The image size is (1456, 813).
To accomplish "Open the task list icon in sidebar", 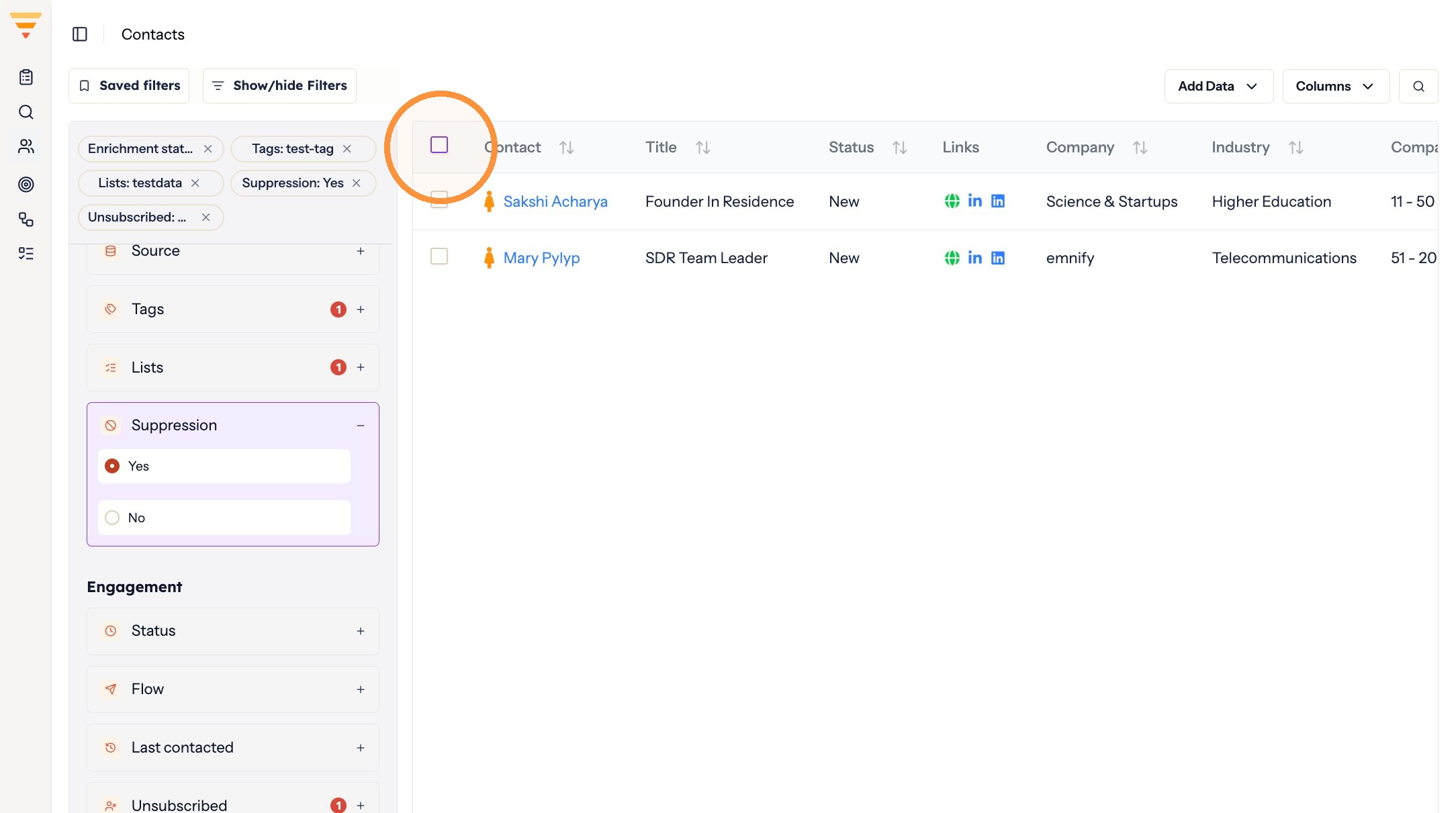I will (x=26, y=253).
